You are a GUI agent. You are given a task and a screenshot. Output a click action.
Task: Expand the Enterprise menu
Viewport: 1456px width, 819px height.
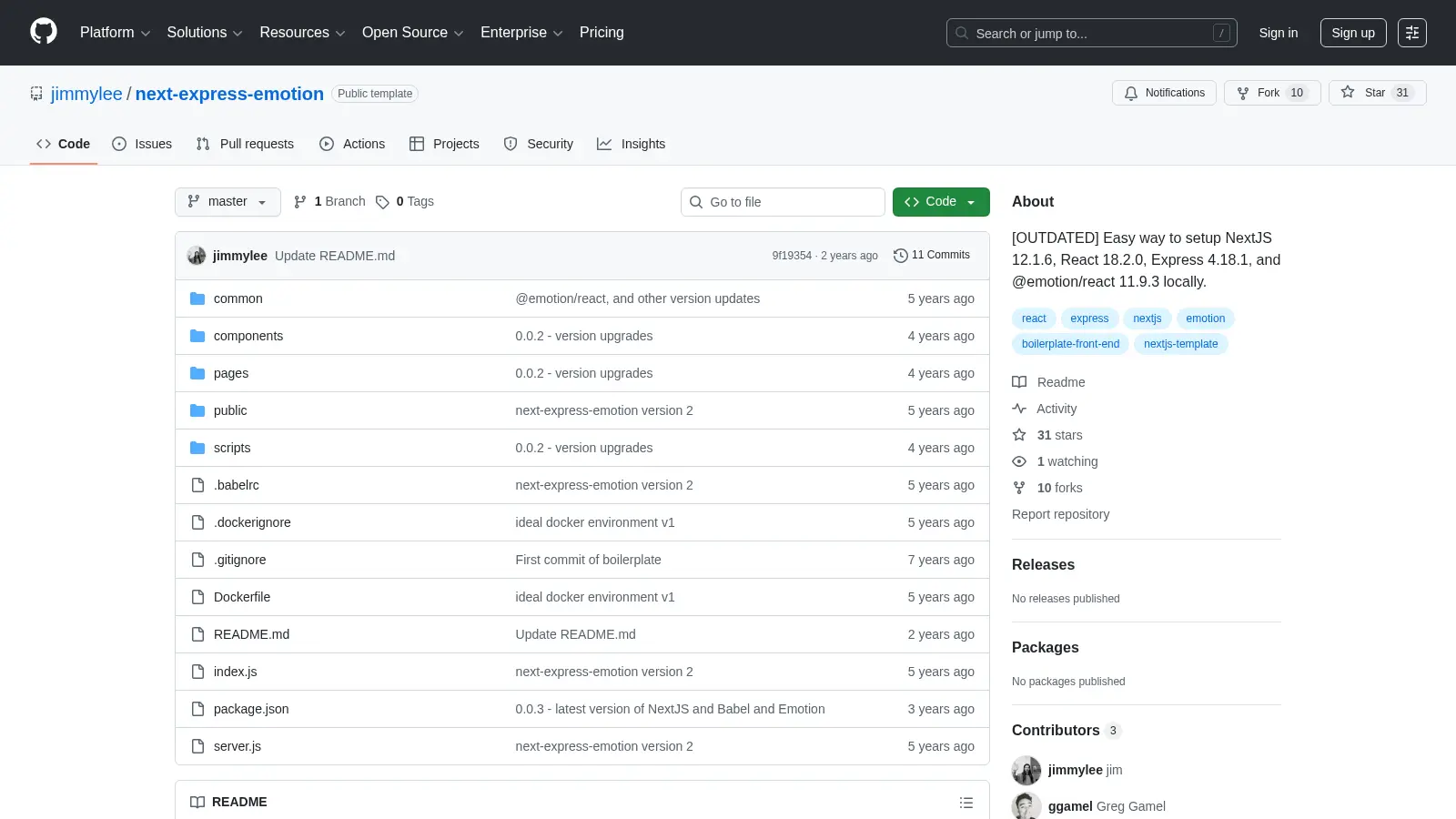pyautogui.click(x=521, y=33)
